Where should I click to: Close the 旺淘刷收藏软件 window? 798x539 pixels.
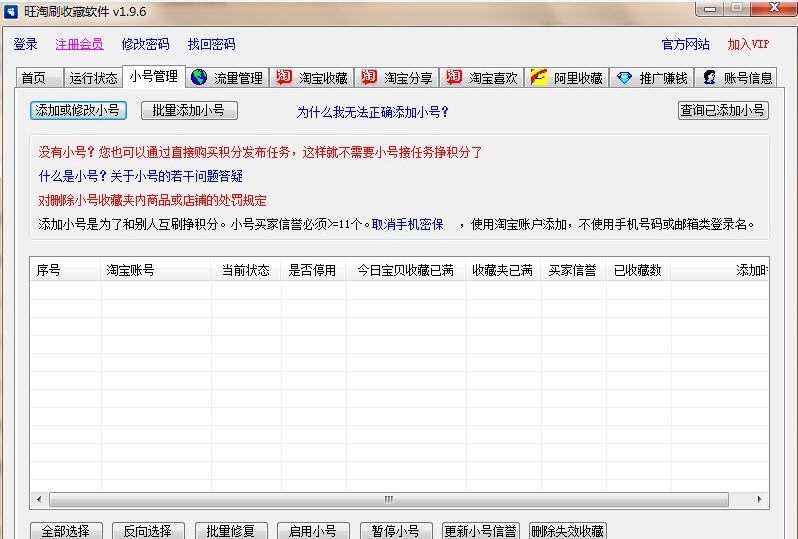[x=774, y=8]
